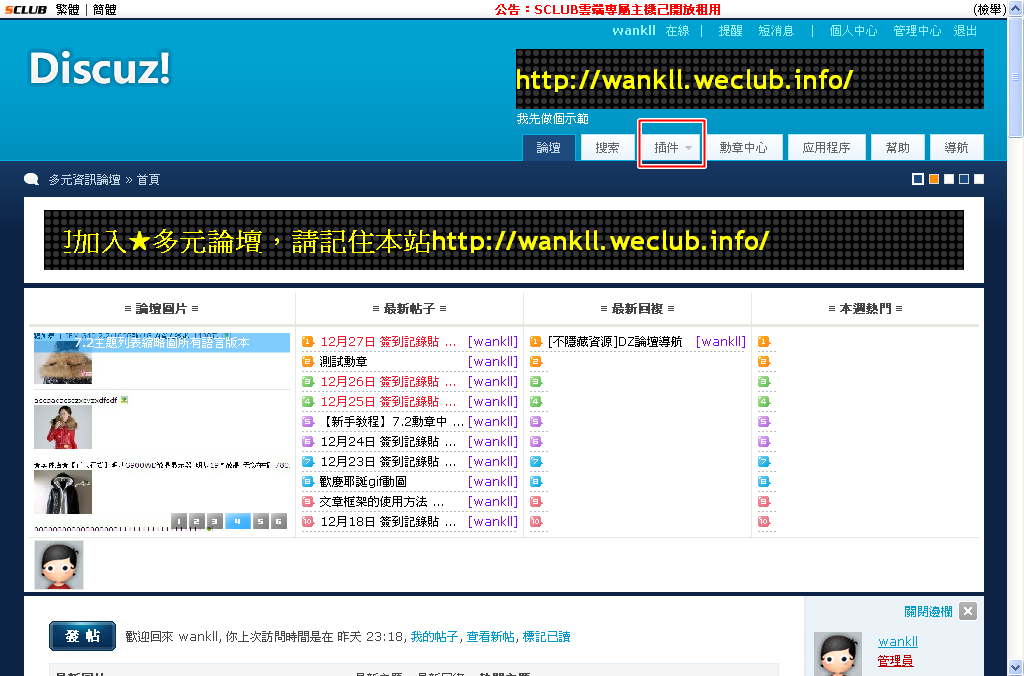This screenshot has width=1024, height=676.
Task: Open the 12月26日 簽到記錄貼 post
Action: (x=388, y=381)
